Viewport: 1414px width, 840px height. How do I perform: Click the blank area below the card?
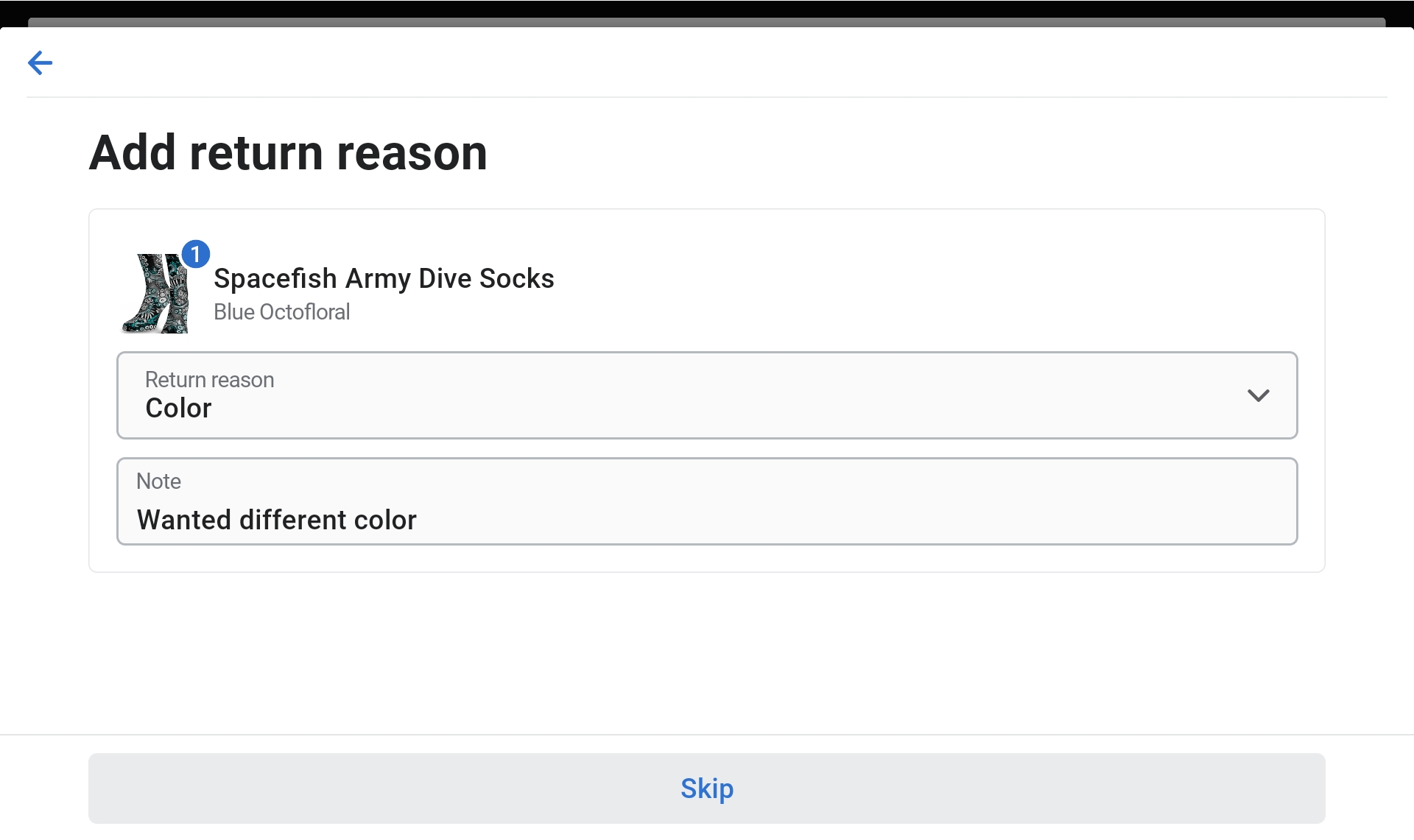coord(707,652)
